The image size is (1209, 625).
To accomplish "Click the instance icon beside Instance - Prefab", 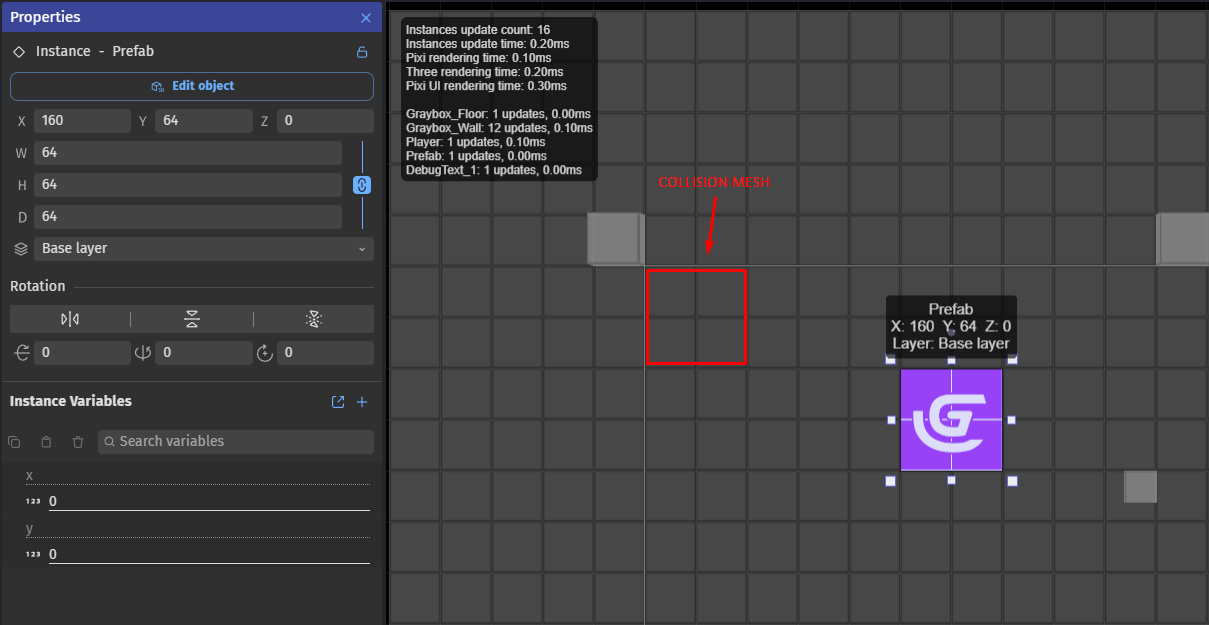I will [x=19, y=52].
